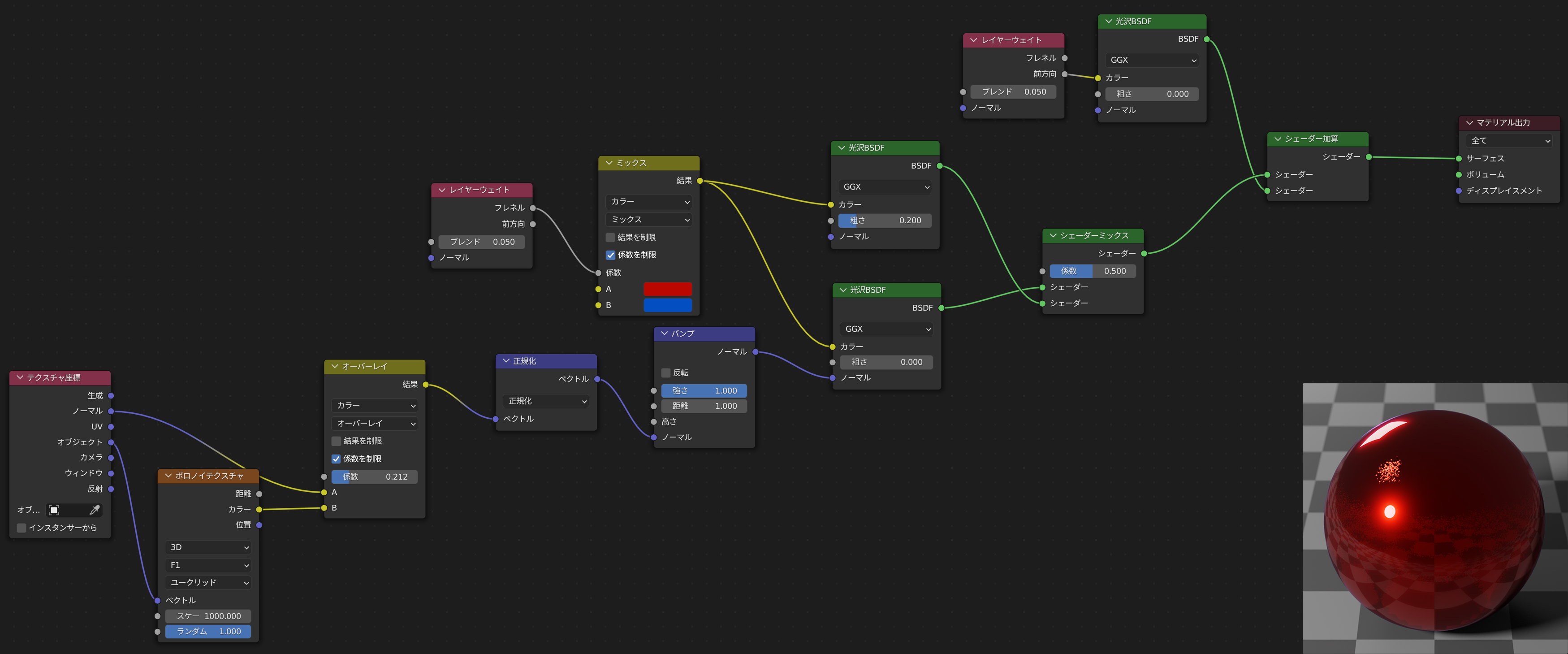This screenshot has width=1568, height=654.
Task: Enable 結果を制限 in the オーバーレイ node
Action: [x=336, y=441]
